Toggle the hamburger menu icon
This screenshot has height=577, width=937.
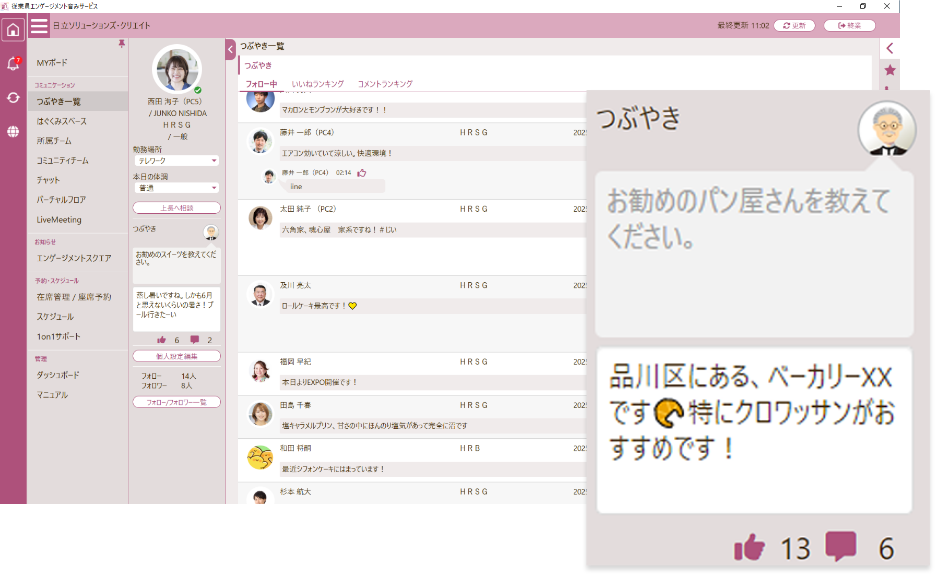[39, 26]
